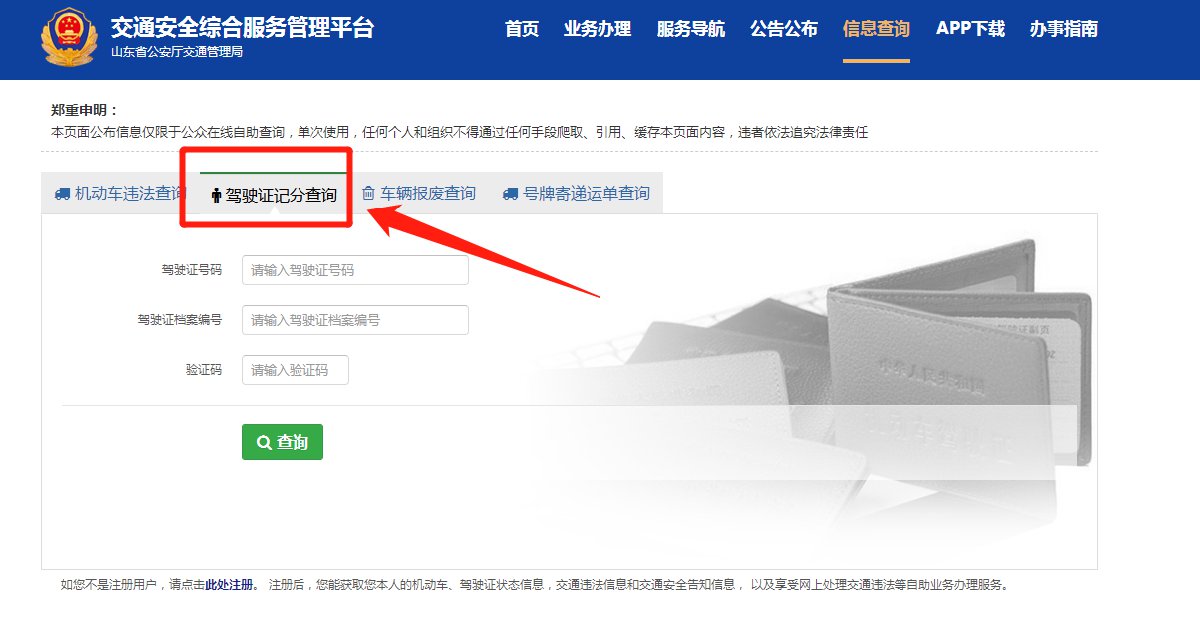Screen dimensions: 1200x625
Task: Click the police emblem logo
Action: pyautogui.click(x=71, y=38)
